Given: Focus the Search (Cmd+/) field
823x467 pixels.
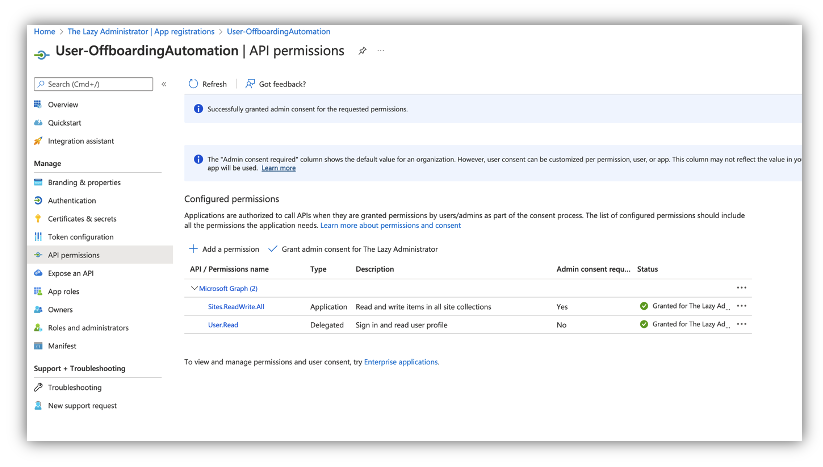Looking at the screenshot, I should tap(93, 84).
